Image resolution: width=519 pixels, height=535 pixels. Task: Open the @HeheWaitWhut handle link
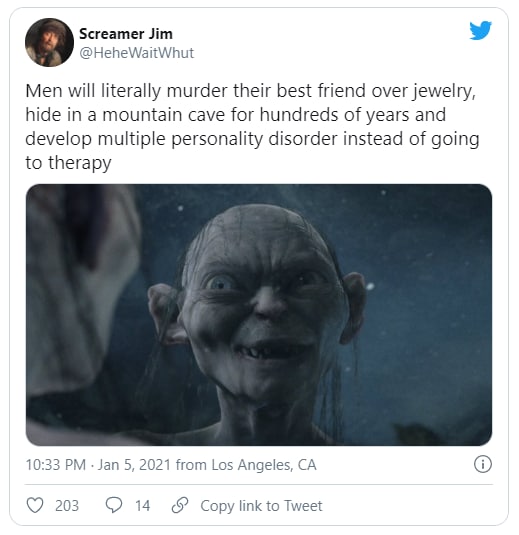coord(136,53)
